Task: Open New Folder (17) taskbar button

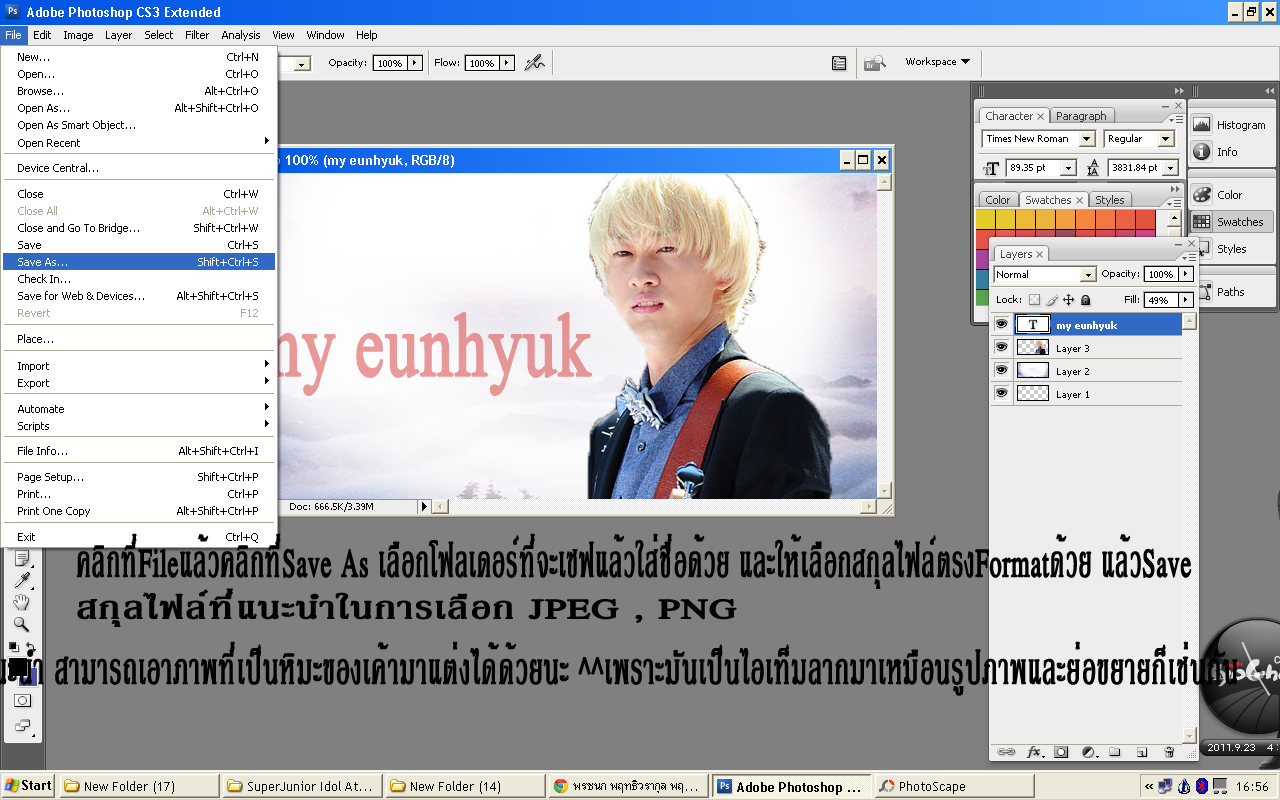Action: coord(138,786)
